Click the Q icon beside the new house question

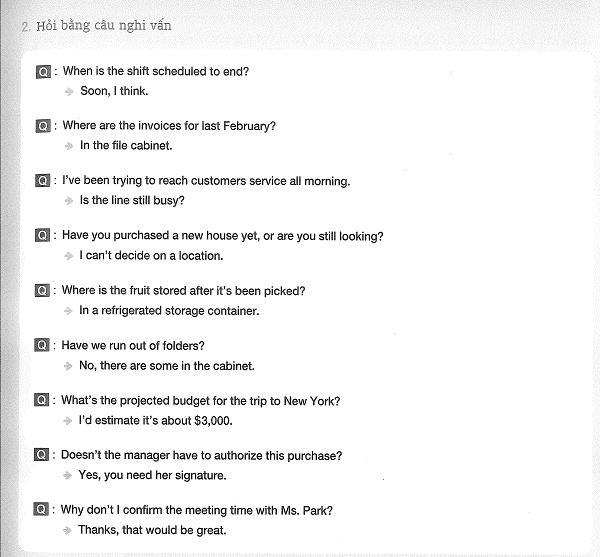42,235
